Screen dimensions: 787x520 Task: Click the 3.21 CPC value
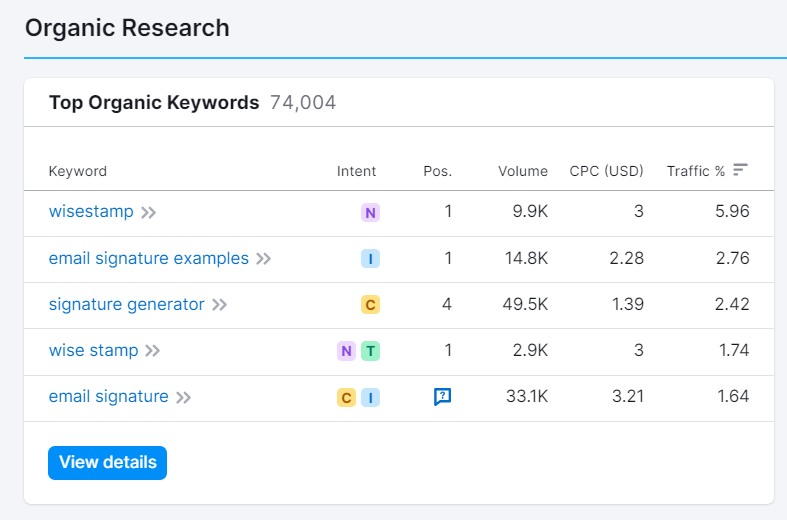628,396
